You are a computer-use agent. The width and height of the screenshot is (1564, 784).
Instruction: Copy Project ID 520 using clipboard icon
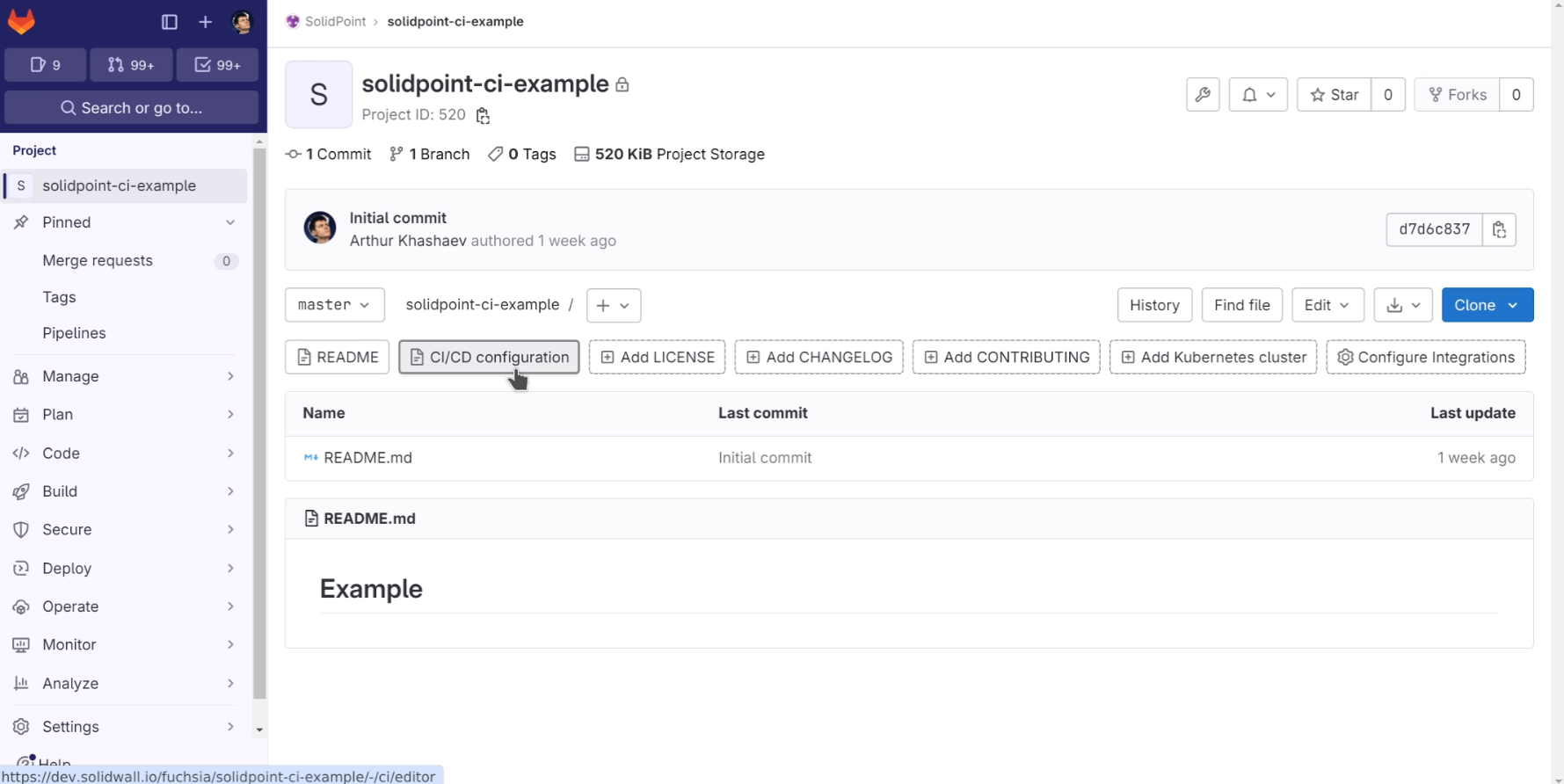pyautogui.click(x=482, y=115)
